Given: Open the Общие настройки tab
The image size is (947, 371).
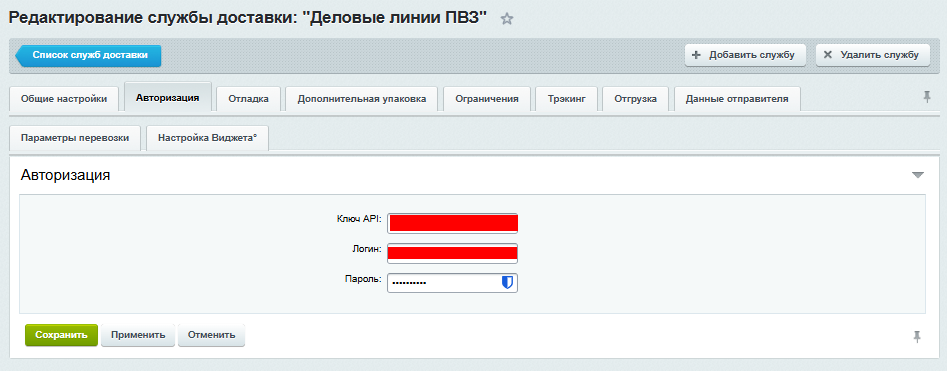Looking at the screenshot, I should click(x=64, y=99).
